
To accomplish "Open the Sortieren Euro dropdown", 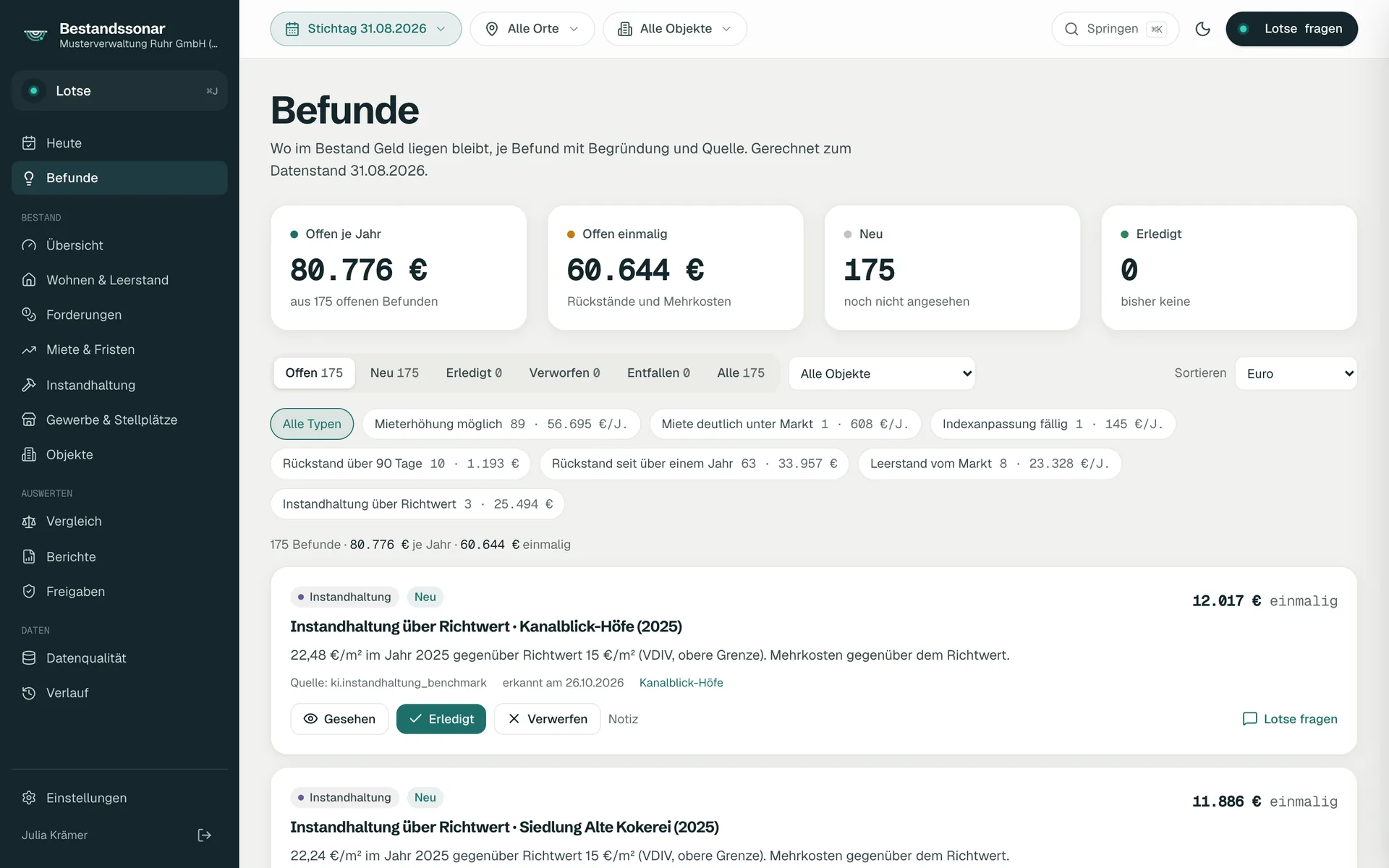I will tap(1296, 373).
